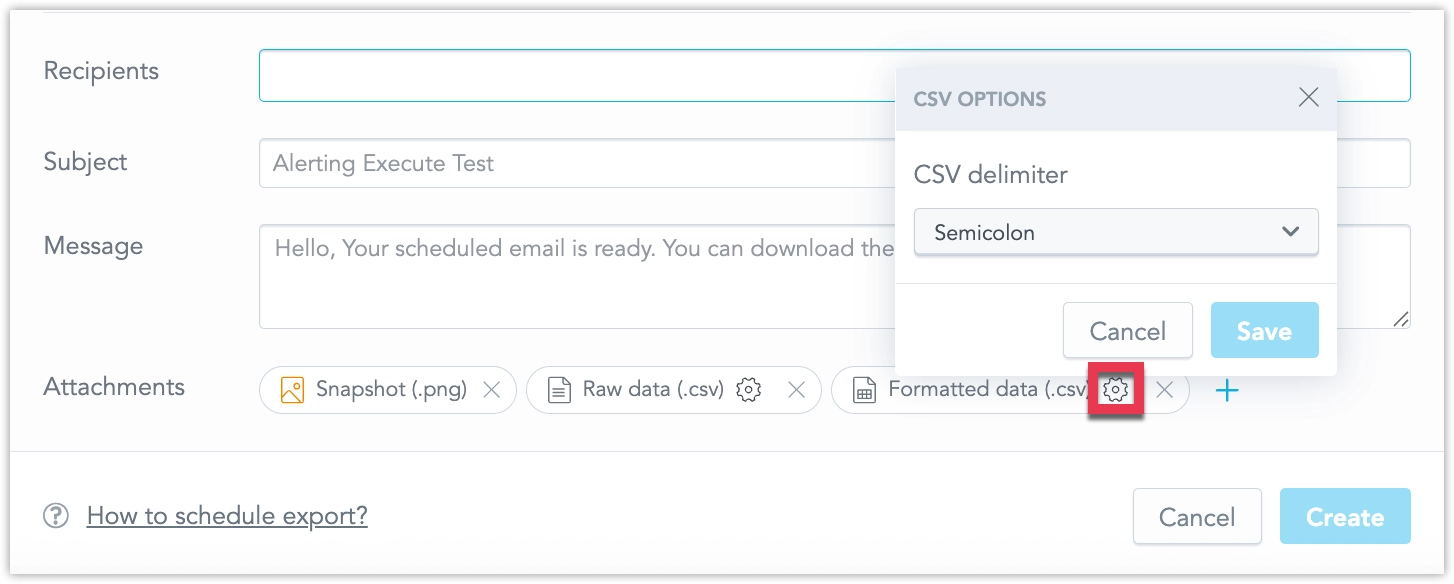Click the Raw data document icon

[x=560, y=390]
